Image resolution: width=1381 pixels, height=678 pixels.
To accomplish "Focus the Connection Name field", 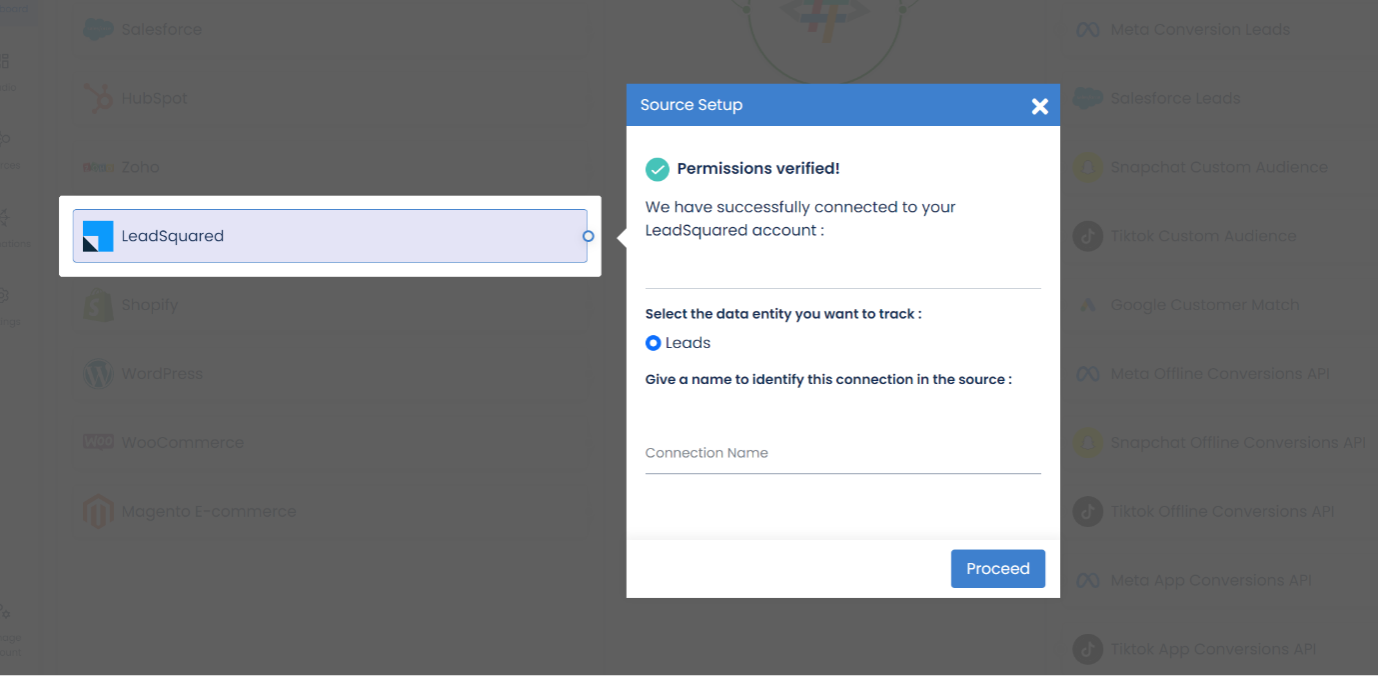I will (843, 453).
